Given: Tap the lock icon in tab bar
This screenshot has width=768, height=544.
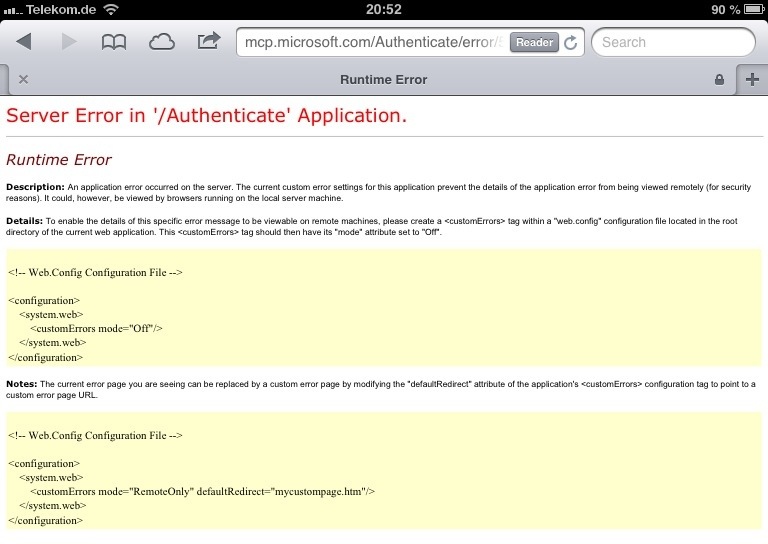Looking at the screenshot, I should (719, 79).
